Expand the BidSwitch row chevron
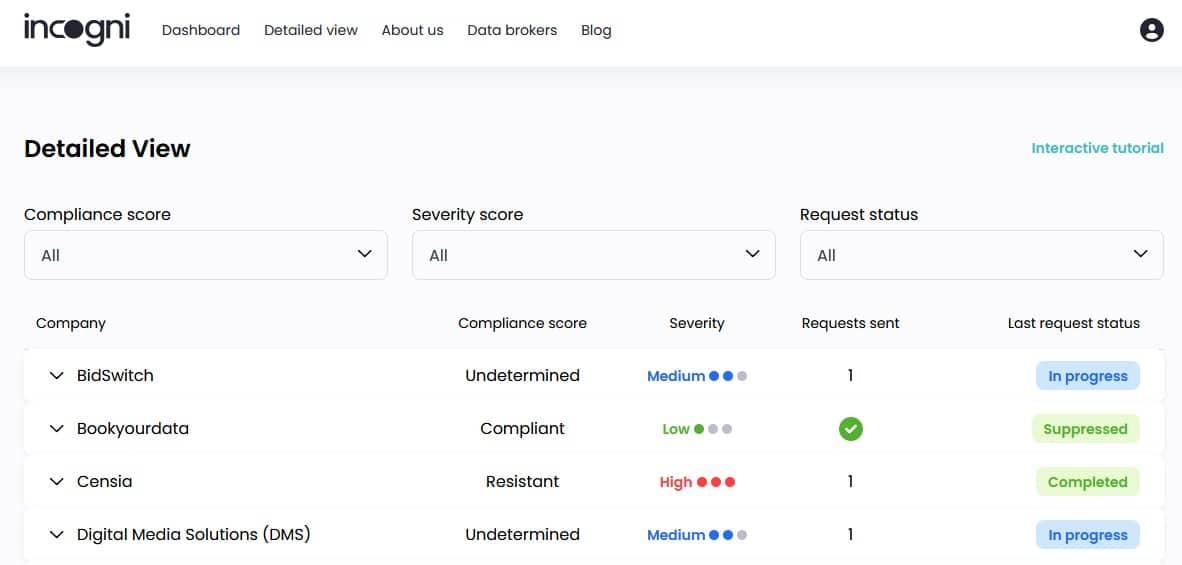Screen dimensions: 1182x565 (x=57, y=376)
